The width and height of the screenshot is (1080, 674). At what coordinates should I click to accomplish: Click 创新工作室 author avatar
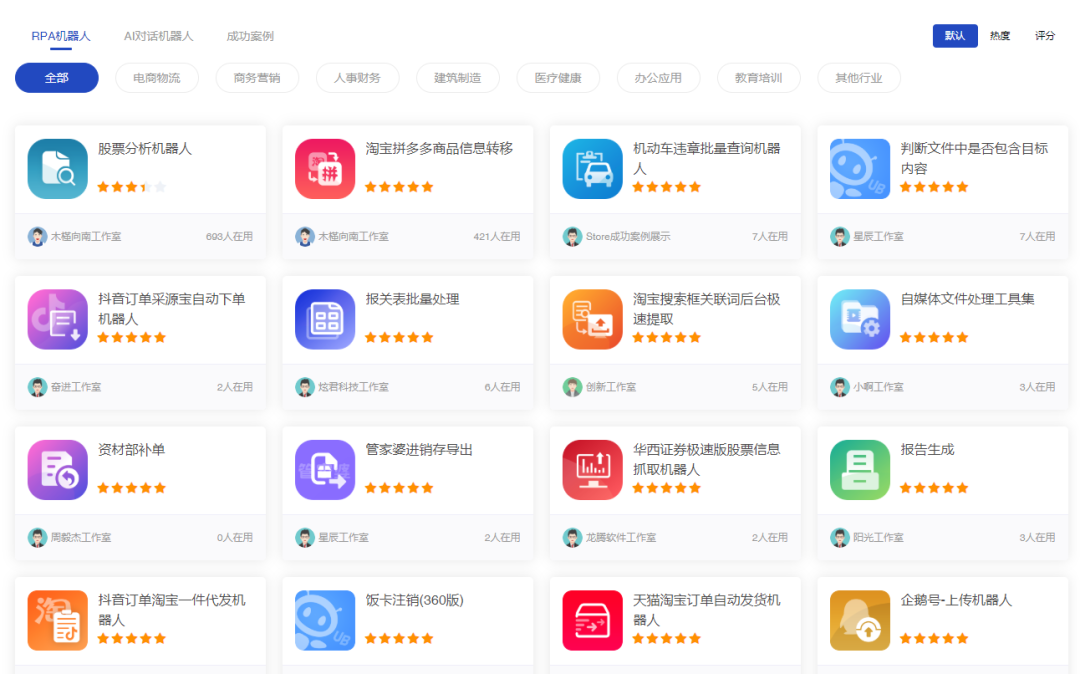click(x=572, y=387)
